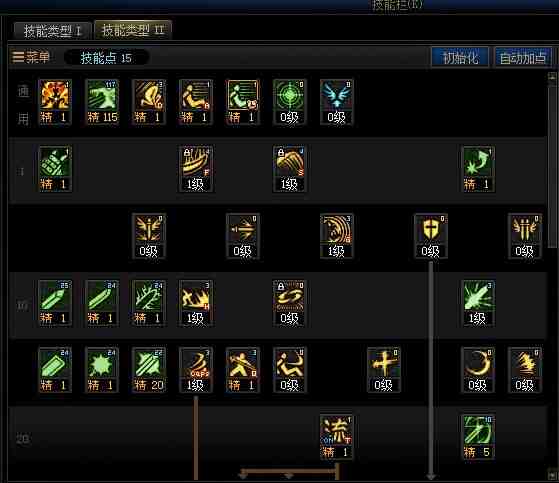
Task: Click the scrollbar down arrow
Action: (x=552, y=474)
